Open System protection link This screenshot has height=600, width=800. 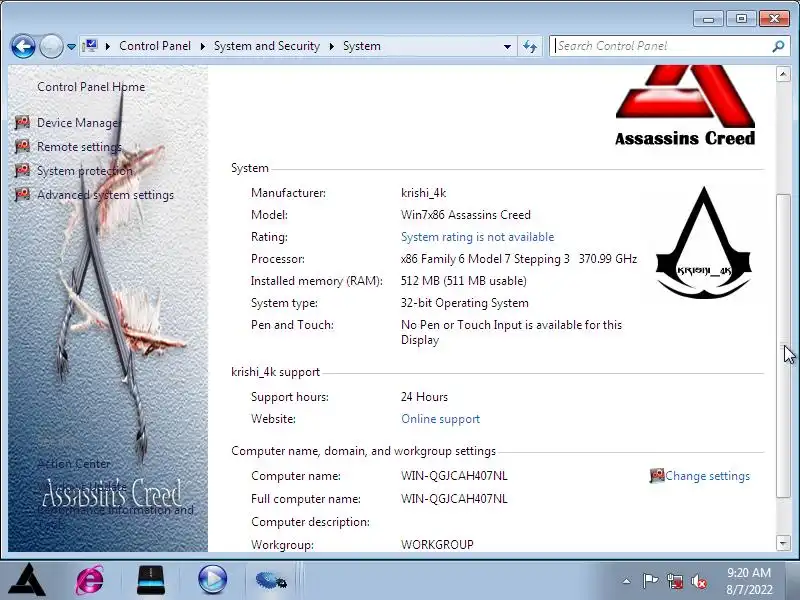click(85, 171)
